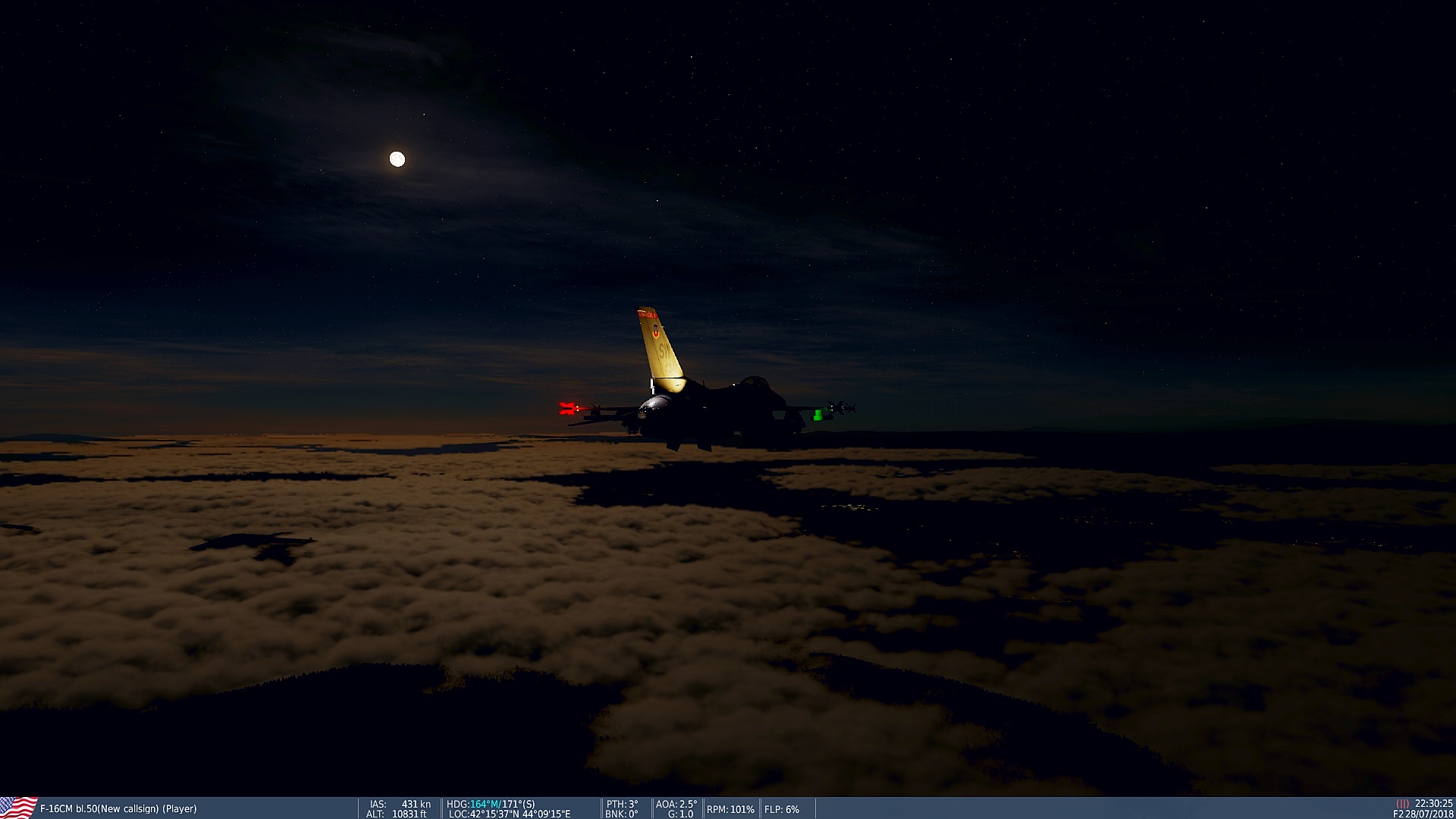Viewport: 1456px width, 819px height.
Task: Click the IAS 431 kn airspeed readout
Action: 400,804
